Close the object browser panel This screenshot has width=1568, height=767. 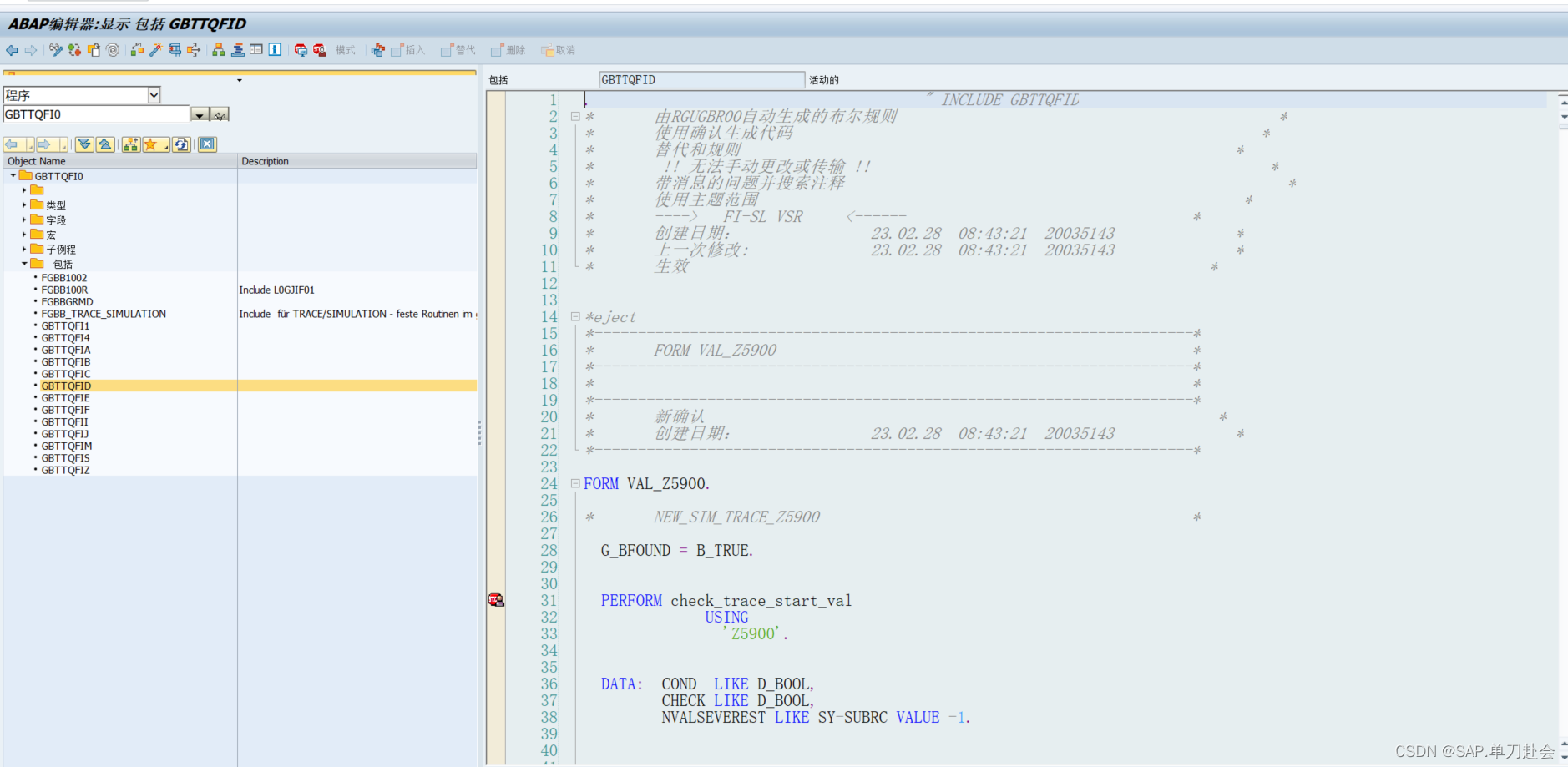point(208,144)
